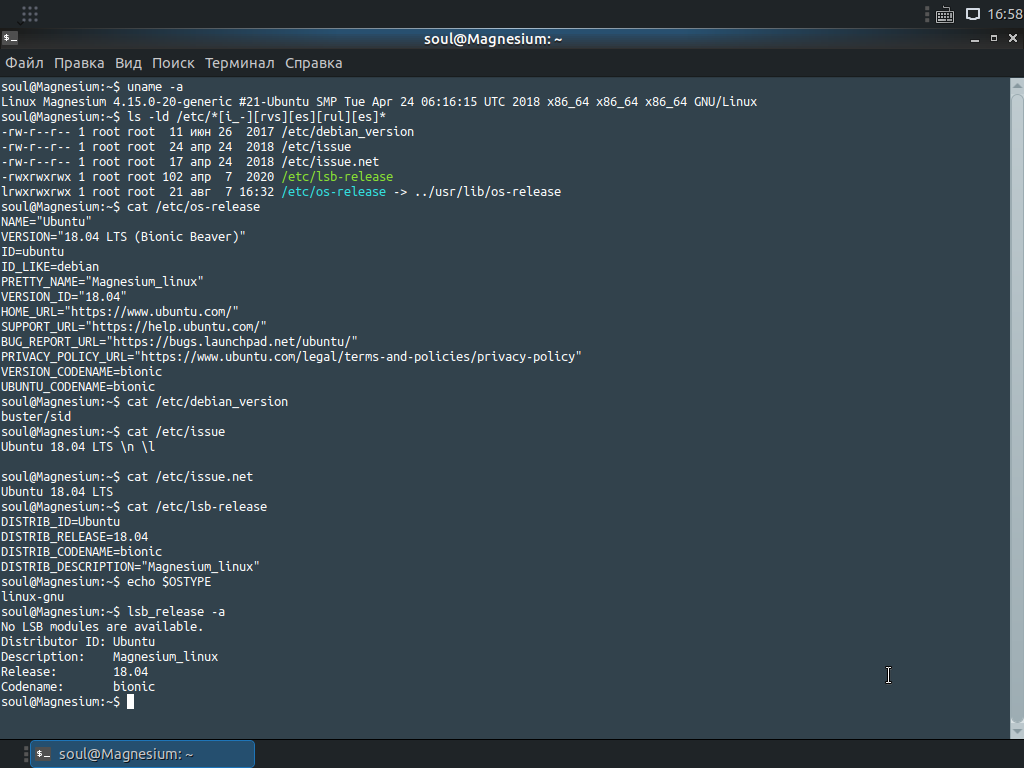Click the scrollbar down arrow
1024x768 pixels.
1017,732
